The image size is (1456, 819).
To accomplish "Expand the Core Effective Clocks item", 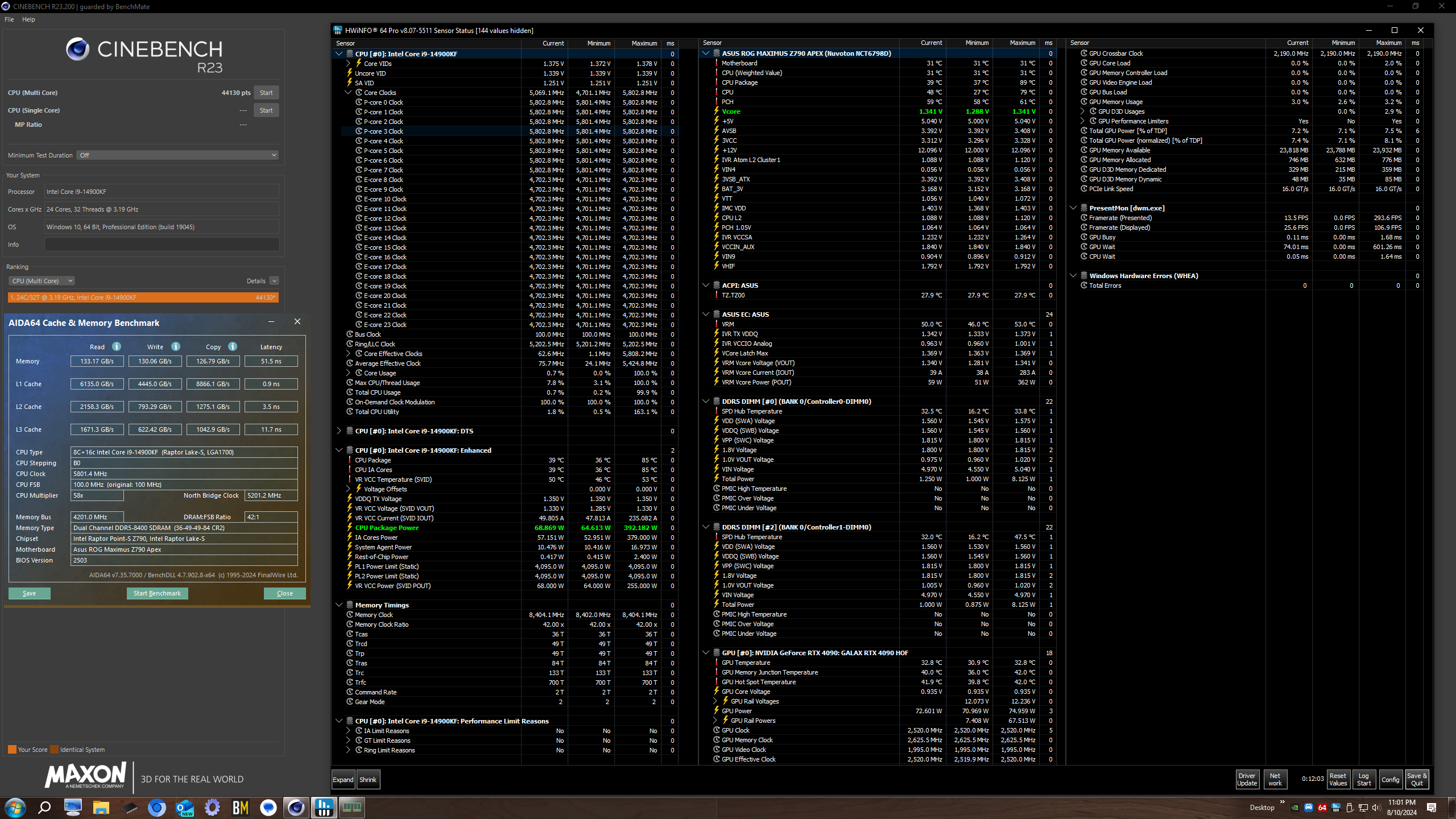I will [x=348, y=353].
